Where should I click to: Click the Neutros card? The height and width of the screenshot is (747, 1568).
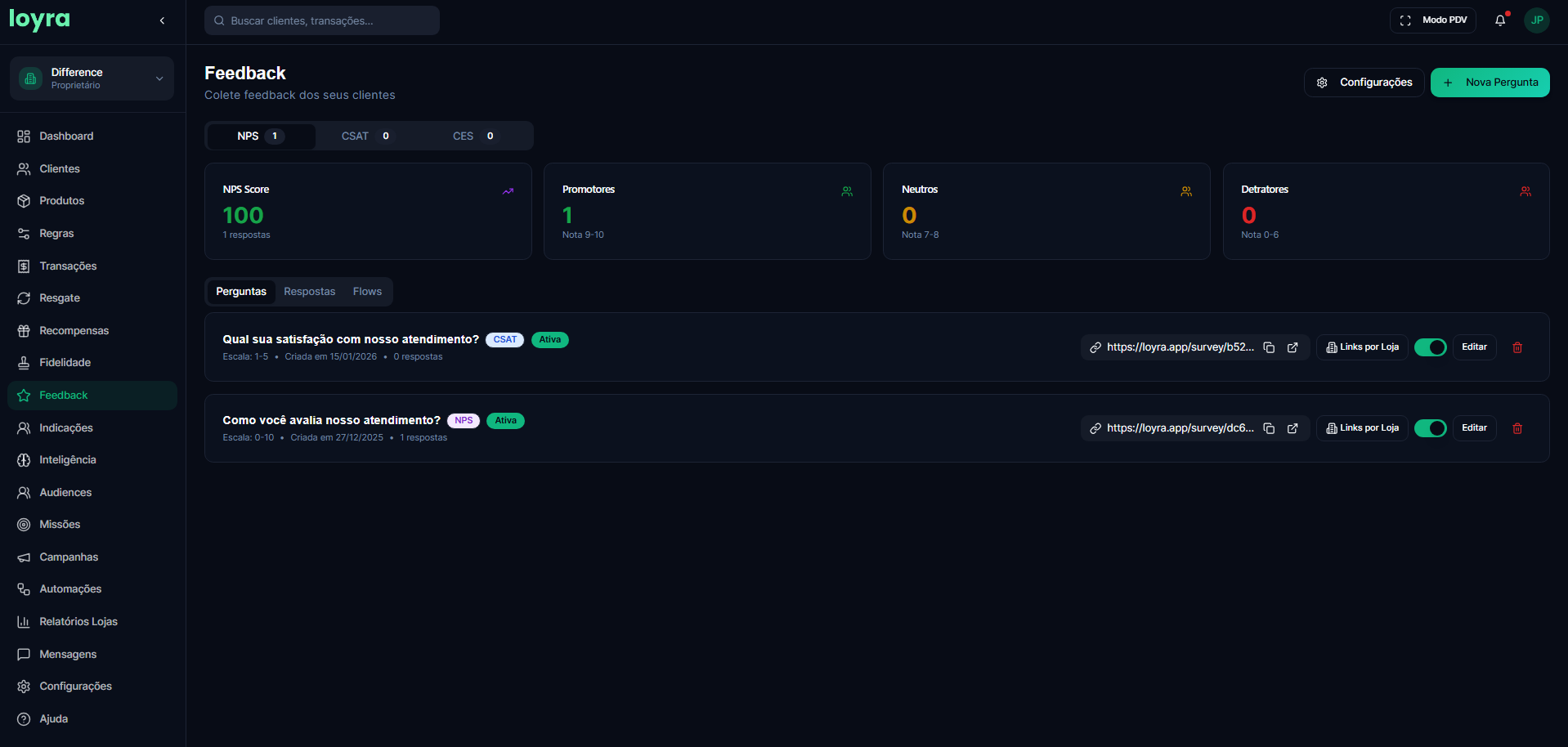point(1046,212)
